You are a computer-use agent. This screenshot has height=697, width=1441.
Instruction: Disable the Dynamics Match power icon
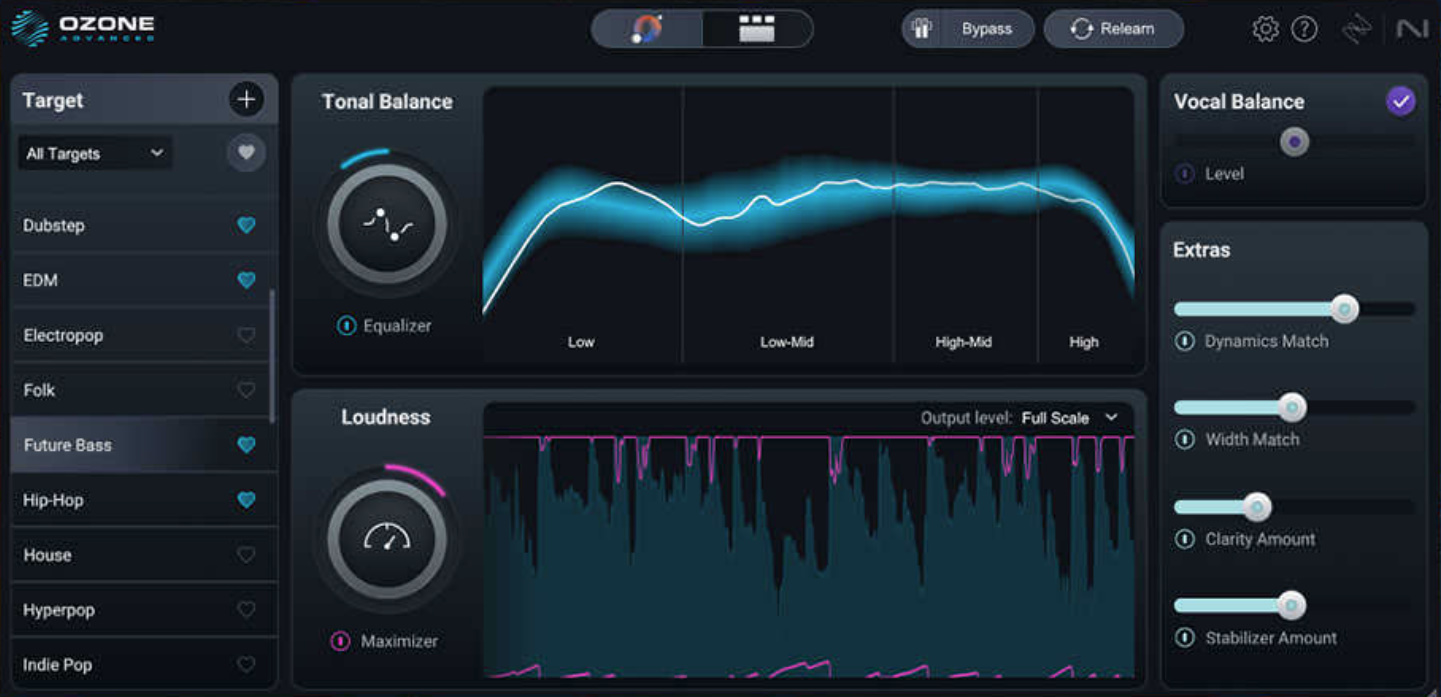click(x=1186, y=341)
